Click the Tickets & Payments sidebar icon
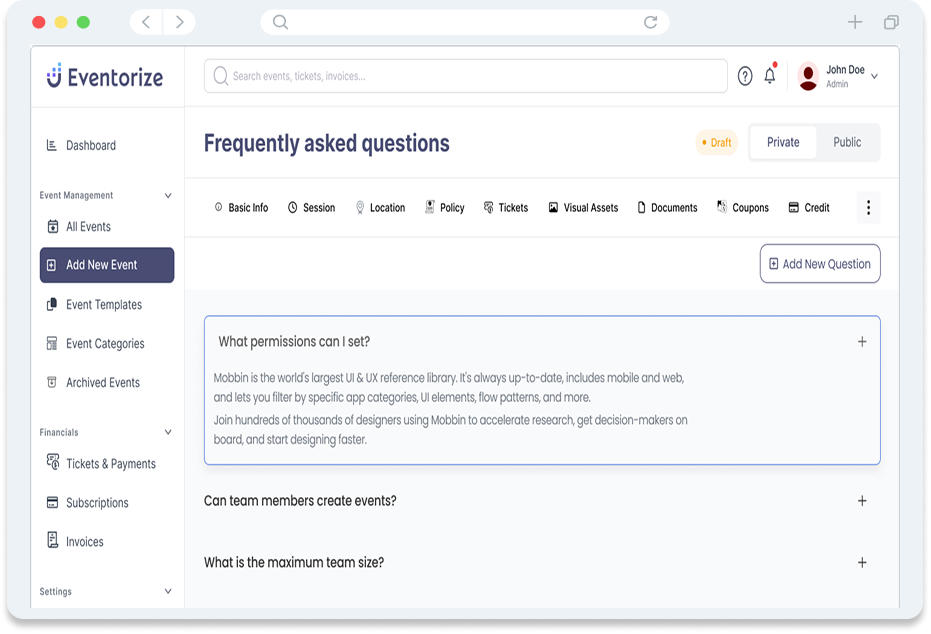 (53, 463)
